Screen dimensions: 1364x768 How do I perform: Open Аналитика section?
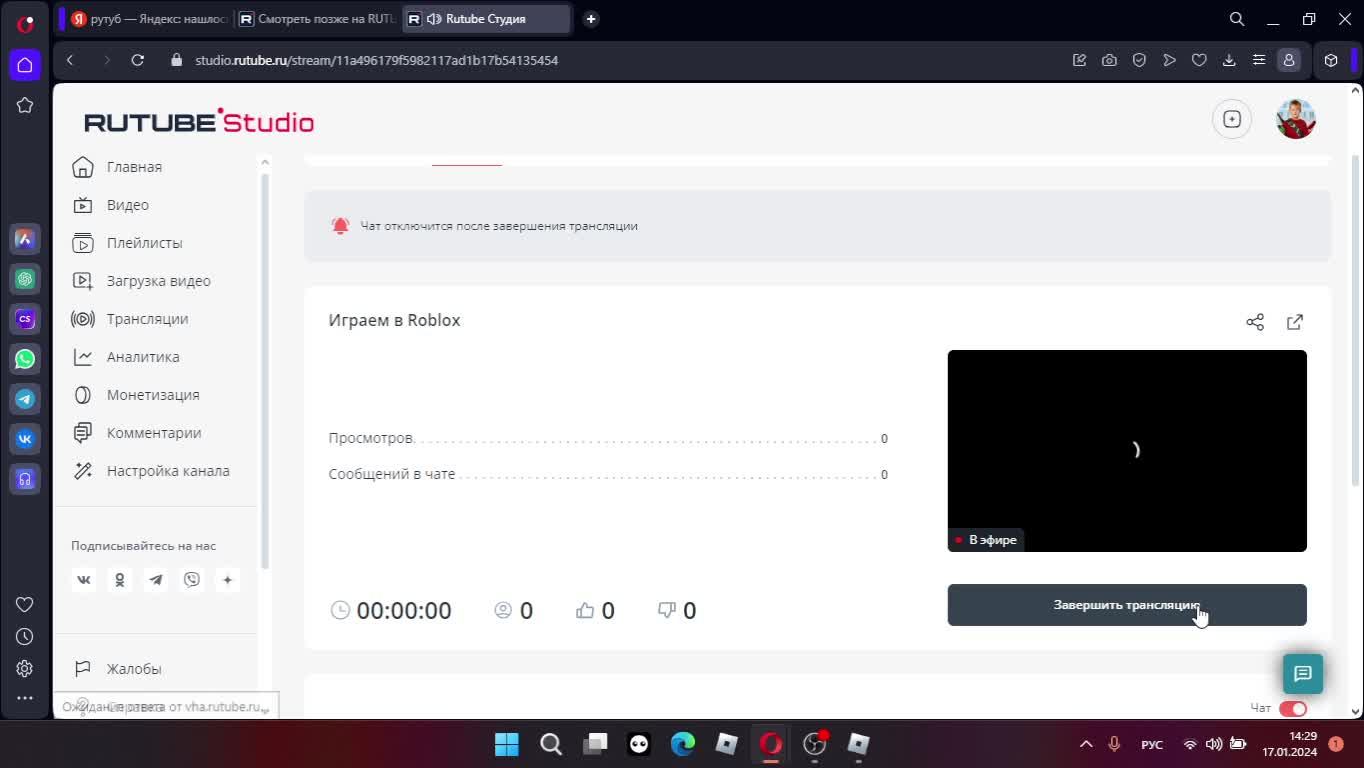point(143,357)
